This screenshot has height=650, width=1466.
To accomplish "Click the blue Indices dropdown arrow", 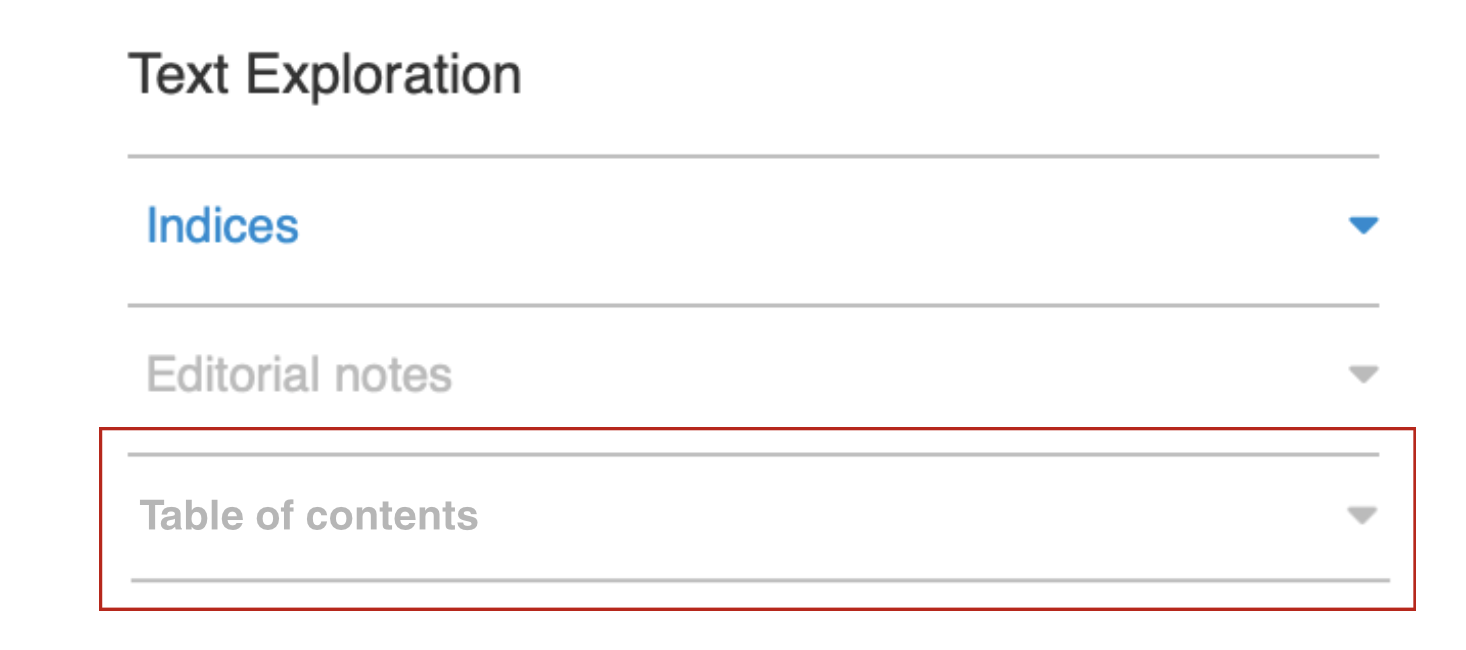I will pyautogui.click(x=1363, y=226).
